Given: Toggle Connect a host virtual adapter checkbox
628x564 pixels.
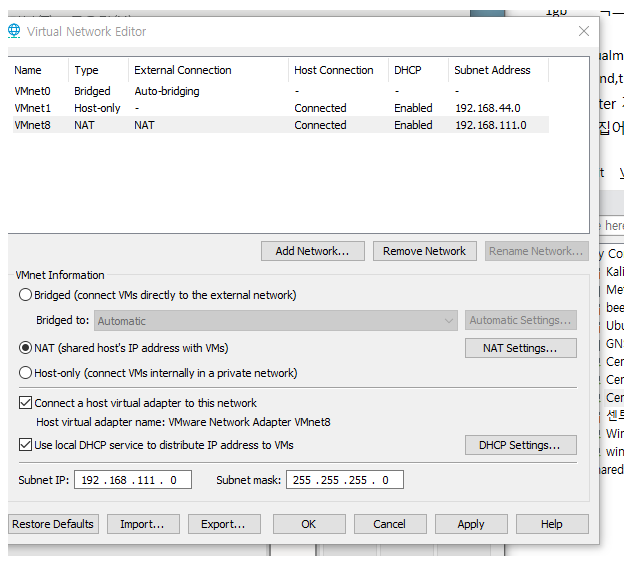Looking at the screenshot, I should (x=25, y=403).
